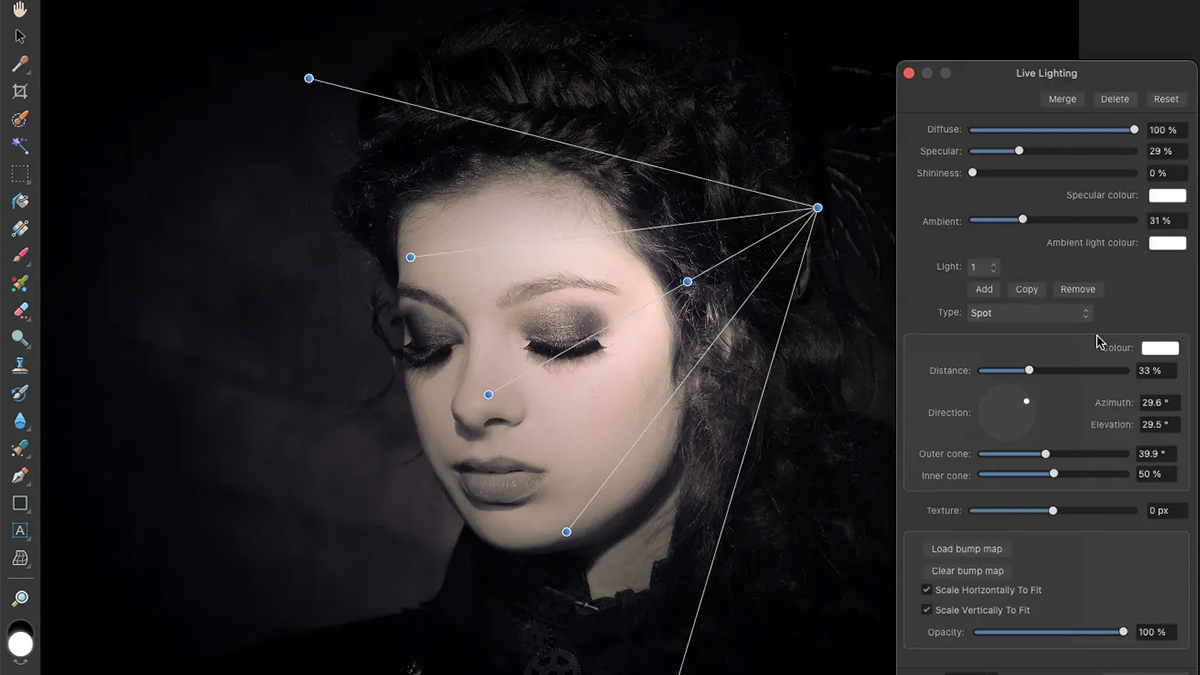
Task: Activate the Text tool
Action: [x=18, y=531]
